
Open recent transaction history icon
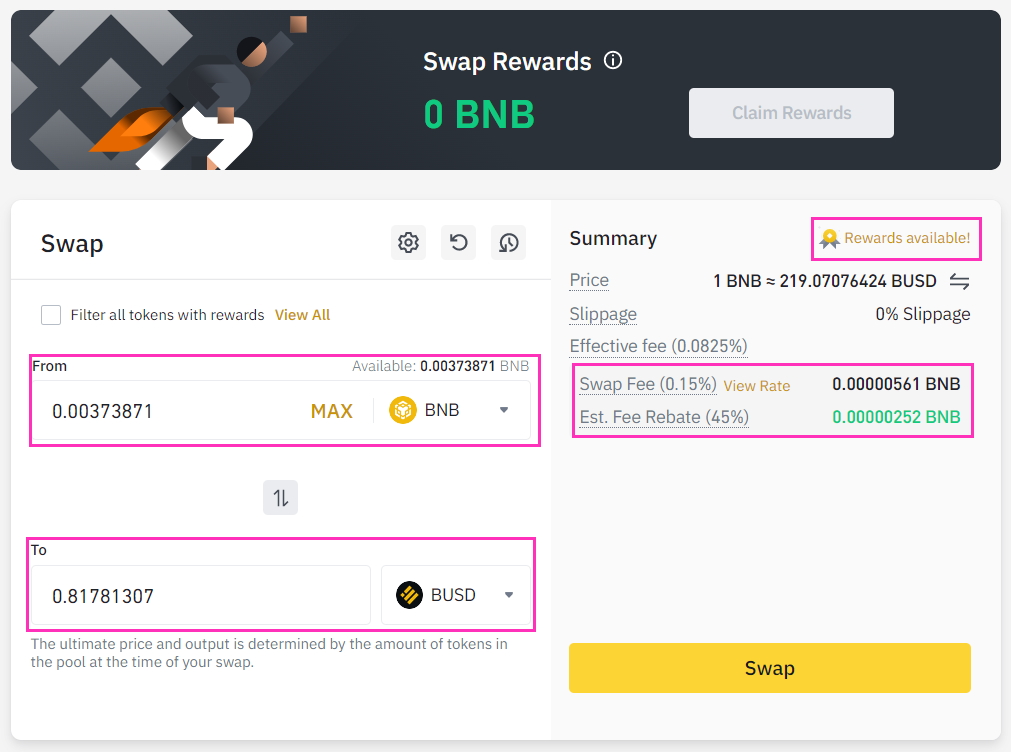pyautogui.click(x=508, y=242)
